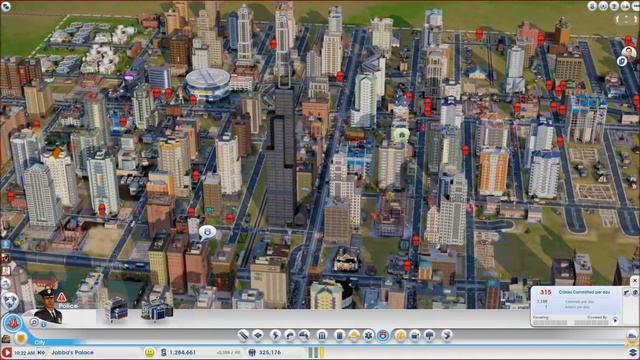This screenshot has height=360, width=640.
Task: Open the region view globe button
Action: point(10,302)
